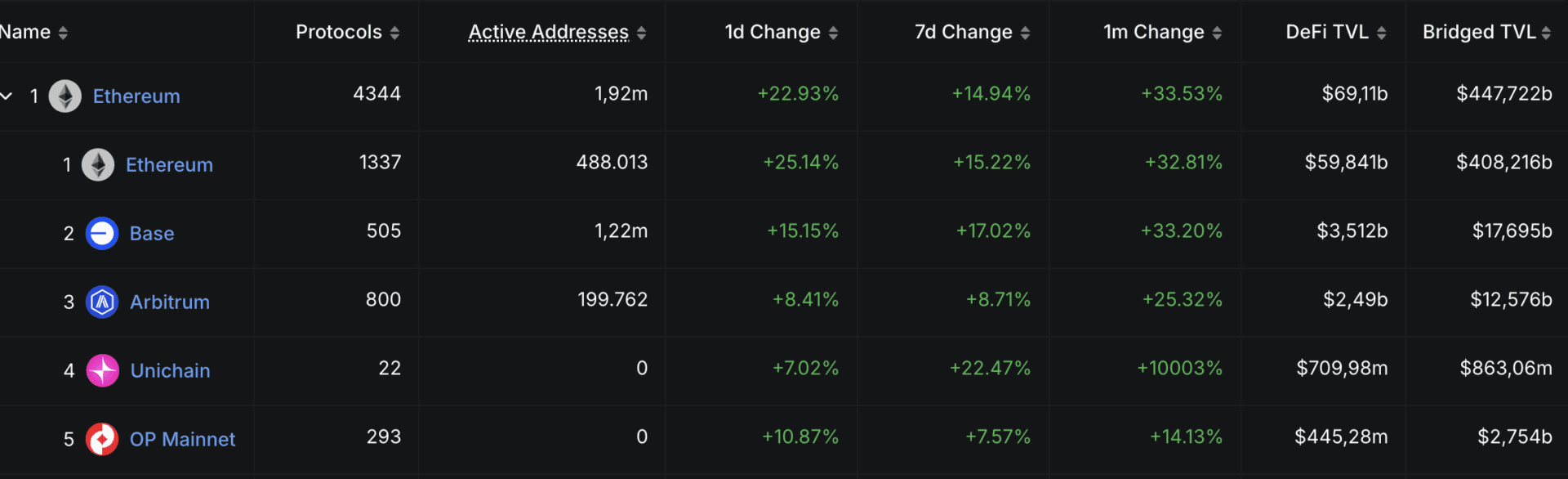The height and width of the screenshot is (479, 1568).
Task: Select the $863,06m Bridged TVL value
Action: [1506, 369]
